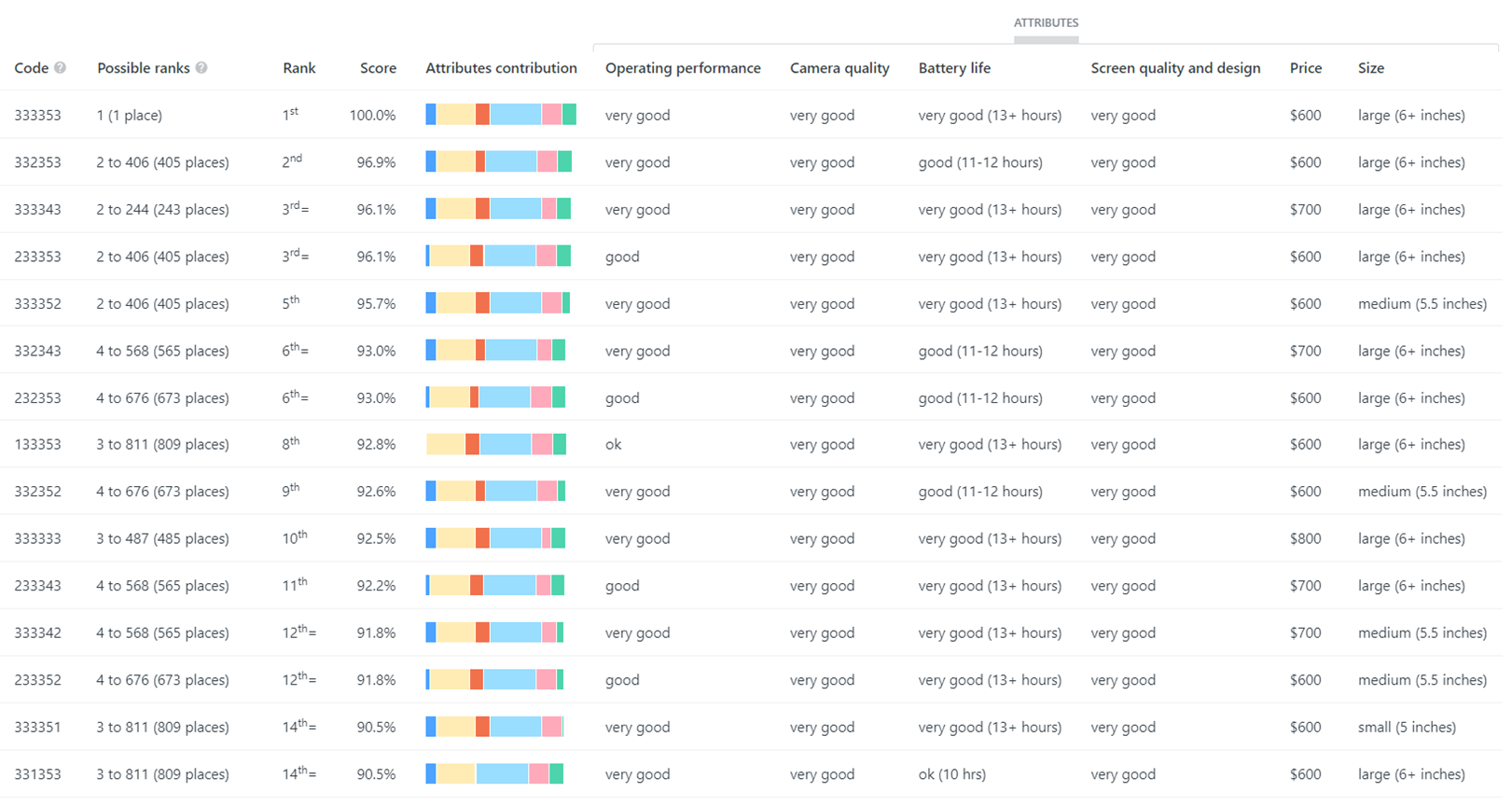Select code 233352
The height and width of the screenshot is (806, 1512).
point(37,680)
